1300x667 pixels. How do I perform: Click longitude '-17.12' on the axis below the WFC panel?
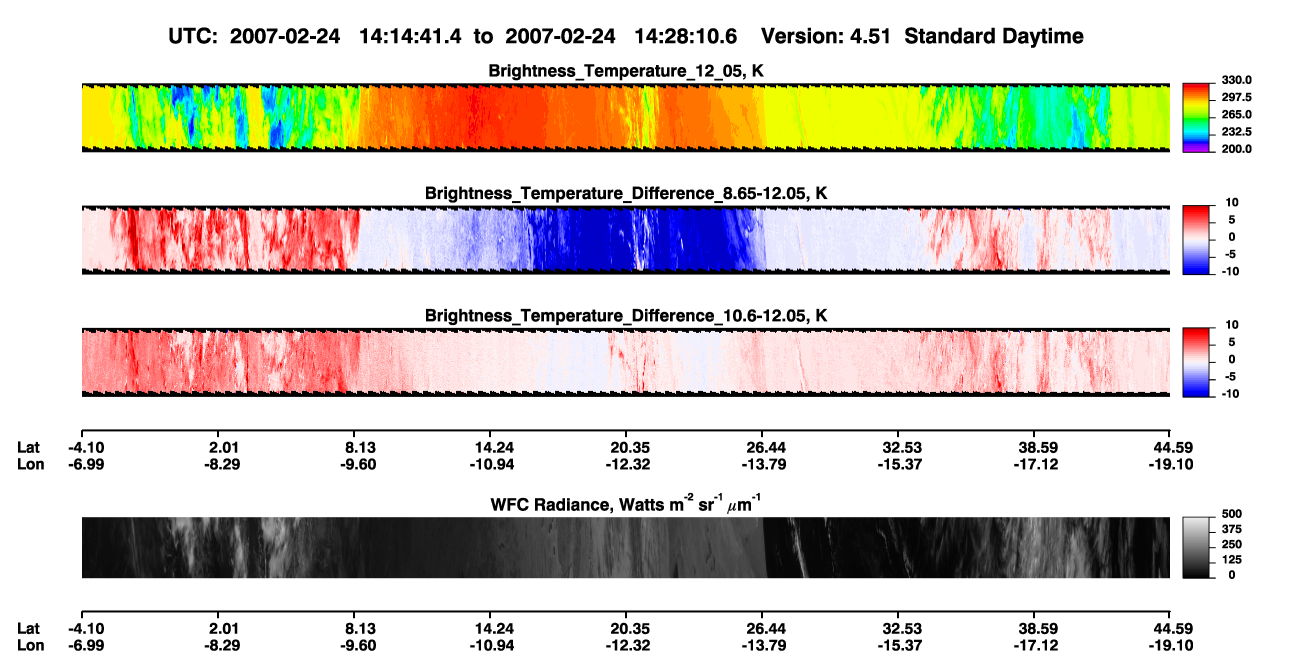tap(1034, 645)
